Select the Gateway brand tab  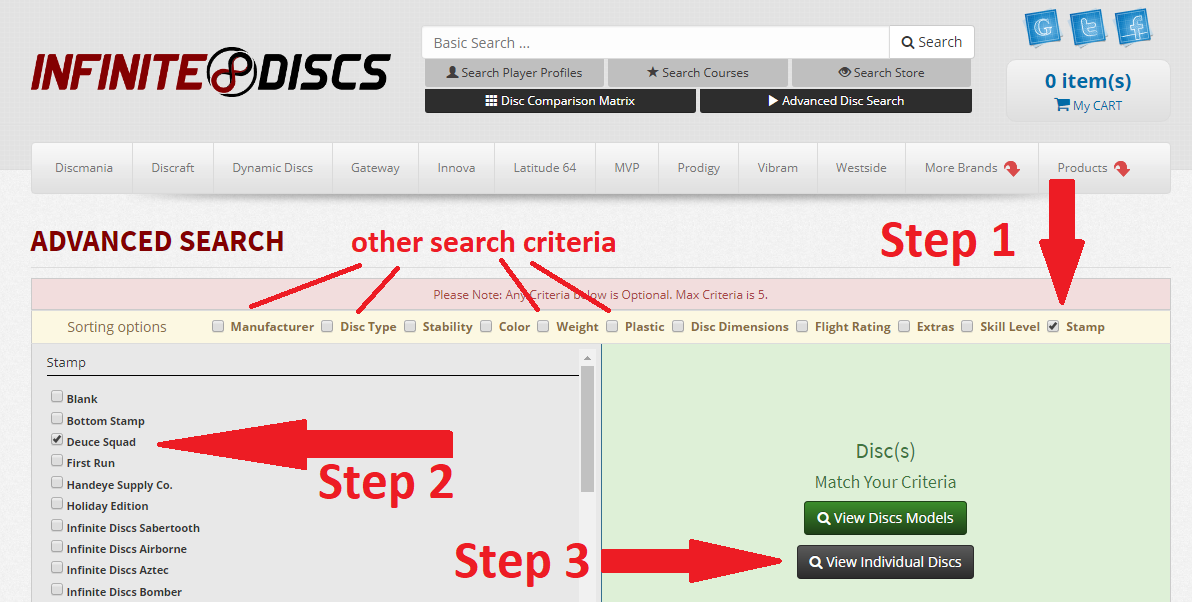pyautogui.click(x=376, y=168)
